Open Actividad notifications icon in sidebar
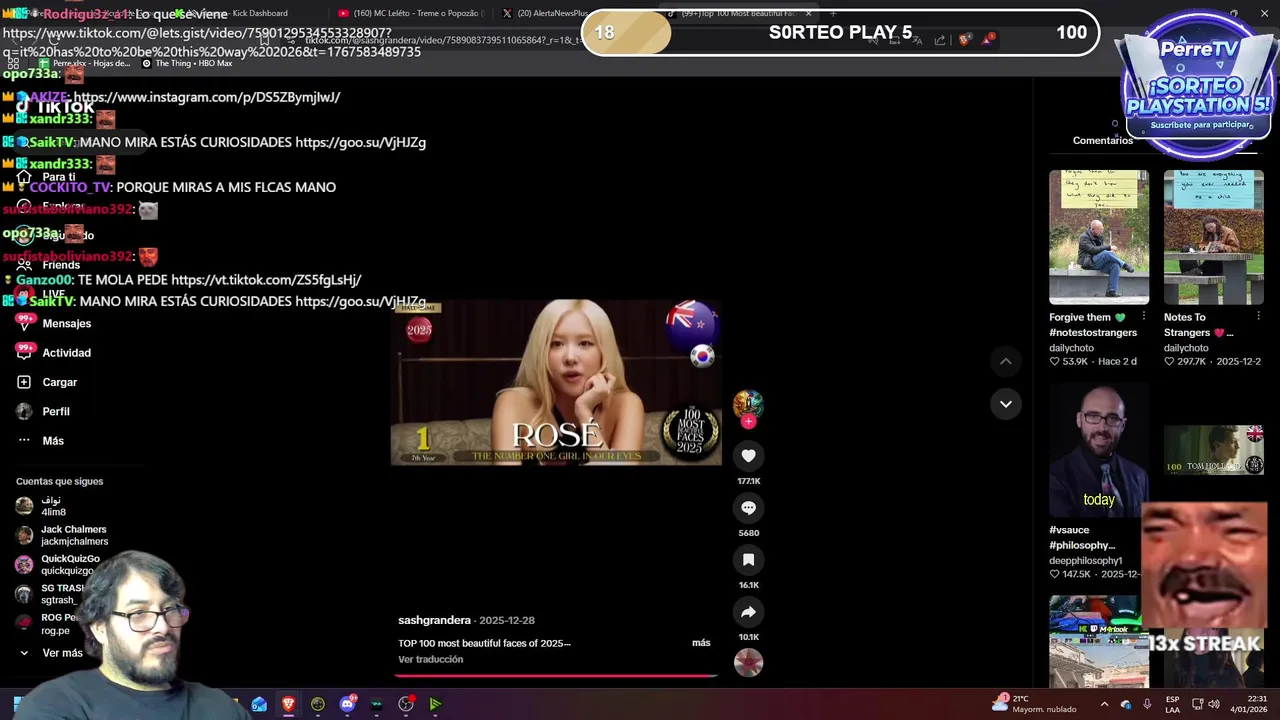This screenshot has height=720, width=1280. (24, 352)
